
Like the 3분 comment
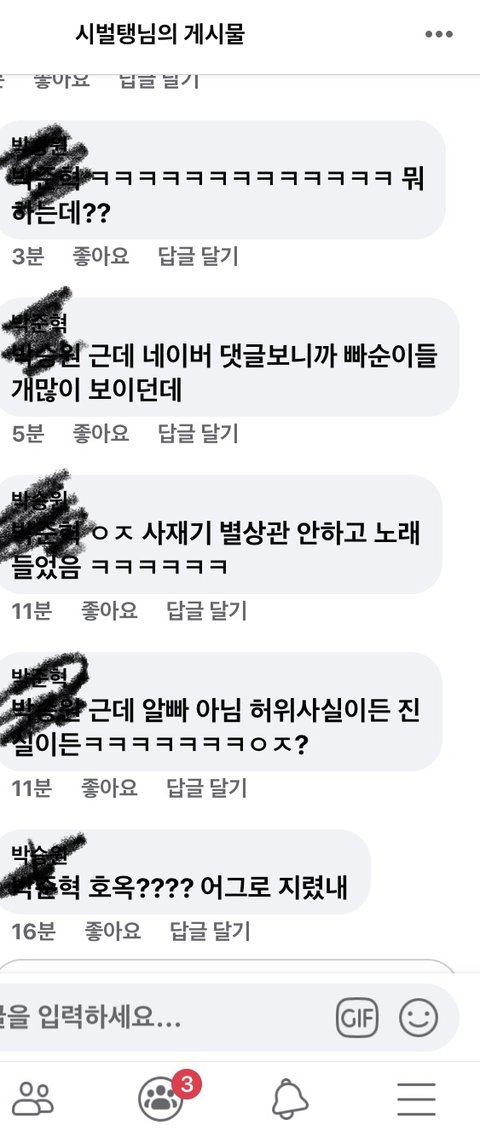click(x=101, y=256)
